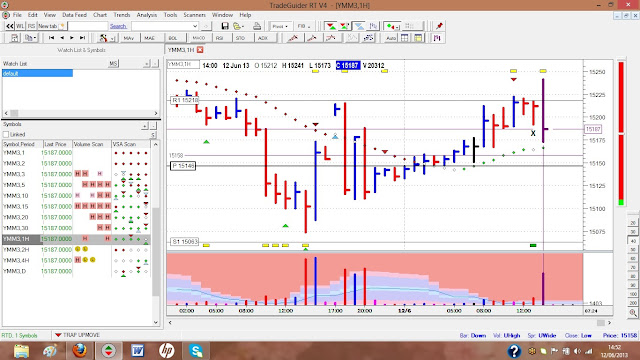Jump to first bar
This screenshot has height=360, width=640.
coord(51,38)
